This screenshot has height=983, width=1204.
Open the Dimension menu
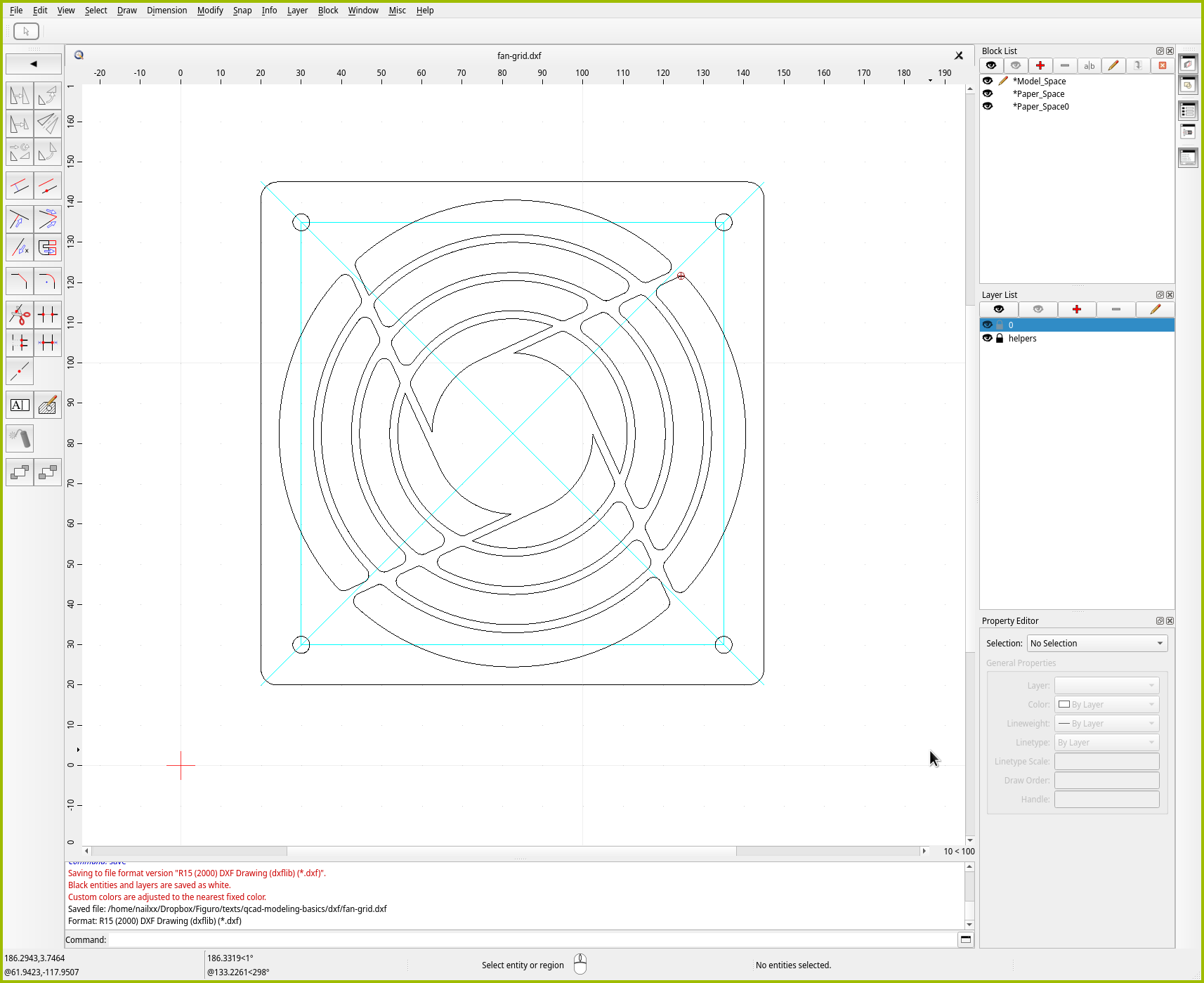click(166, 11)
